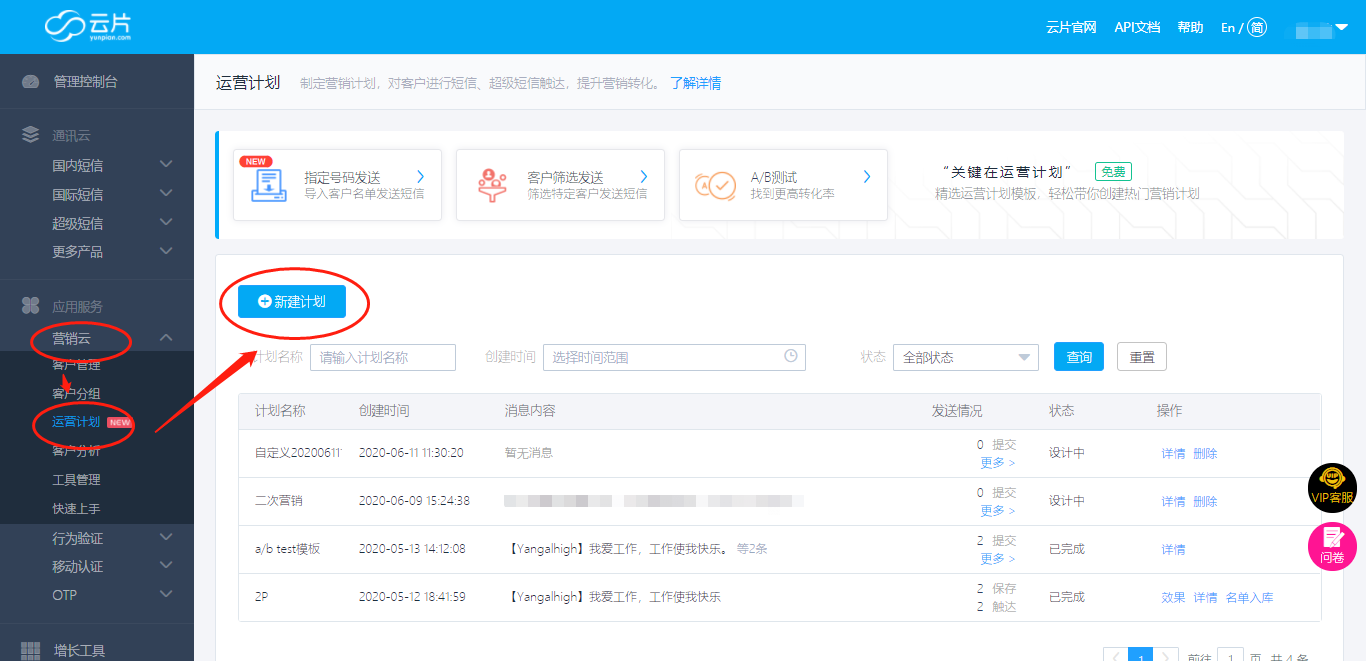The width and height of the screenshot is (1366, 661).
Task: Open the 管理控制台 dashboard icon
Action: pos(31,82)
